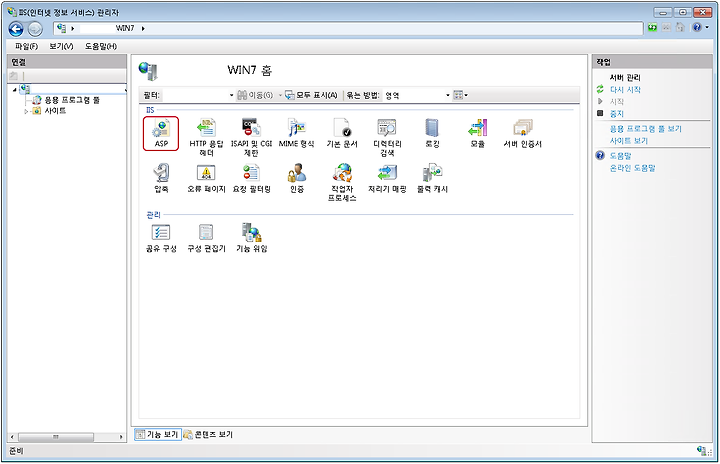Screen dimensions: 720x464
Task: Collapse the server root tree node
Action: pos(15,90)
